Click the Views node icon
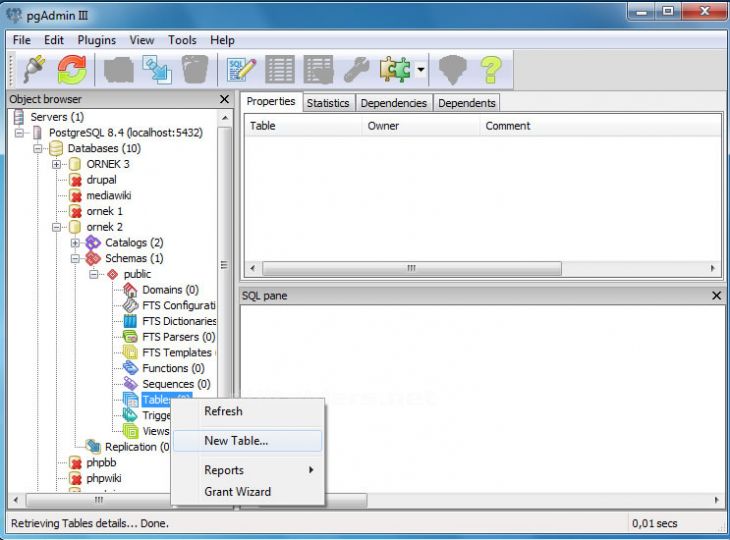The width and height of the screenshot is (730, 540). point(130,431)
